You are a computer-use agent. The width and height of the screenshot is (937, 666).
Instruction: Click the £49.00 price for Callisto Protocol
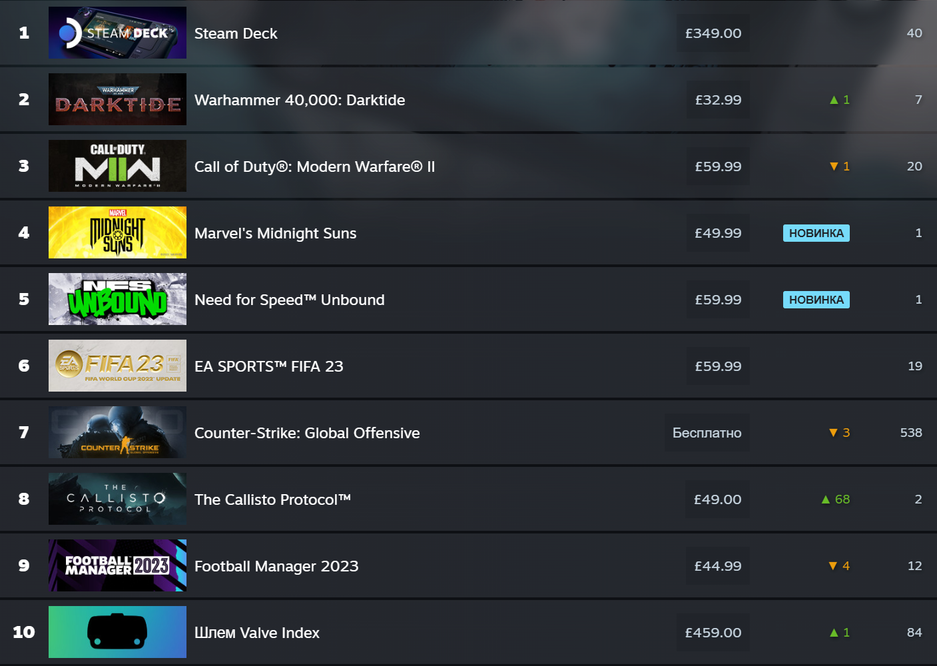tap(717, 499)
